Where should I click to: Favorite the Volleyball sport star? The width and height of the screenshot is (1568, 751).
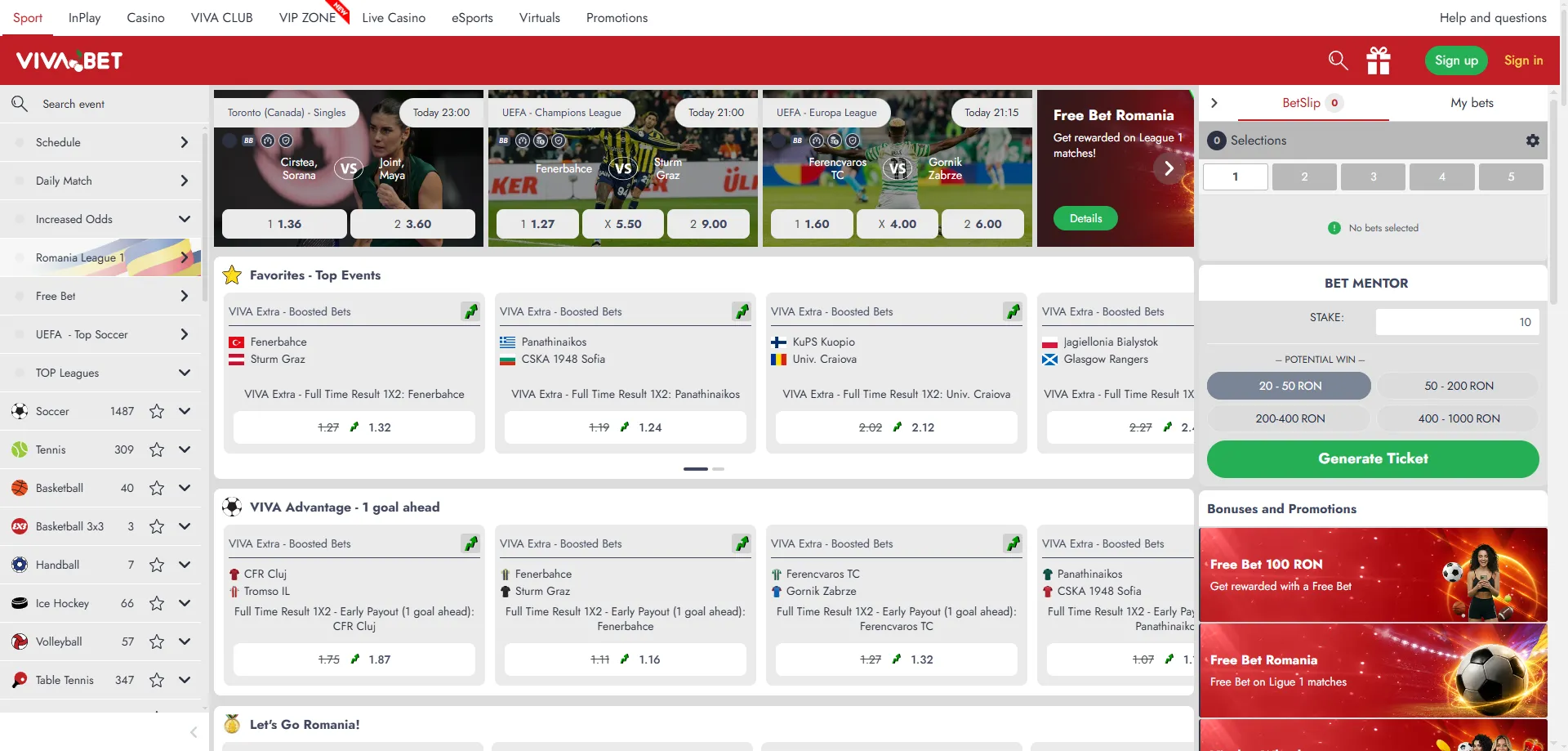click(x=157, y=641)
